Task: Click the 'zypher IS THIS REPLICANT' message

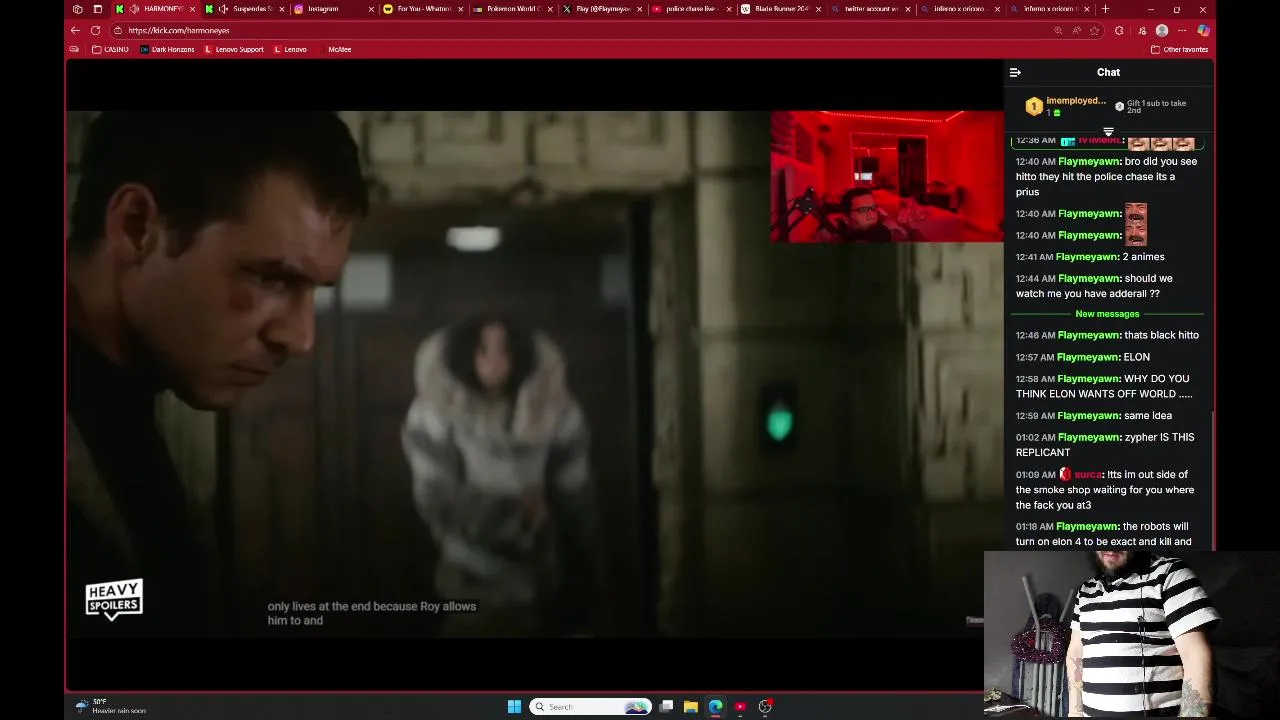Action: pos(1105,445)
